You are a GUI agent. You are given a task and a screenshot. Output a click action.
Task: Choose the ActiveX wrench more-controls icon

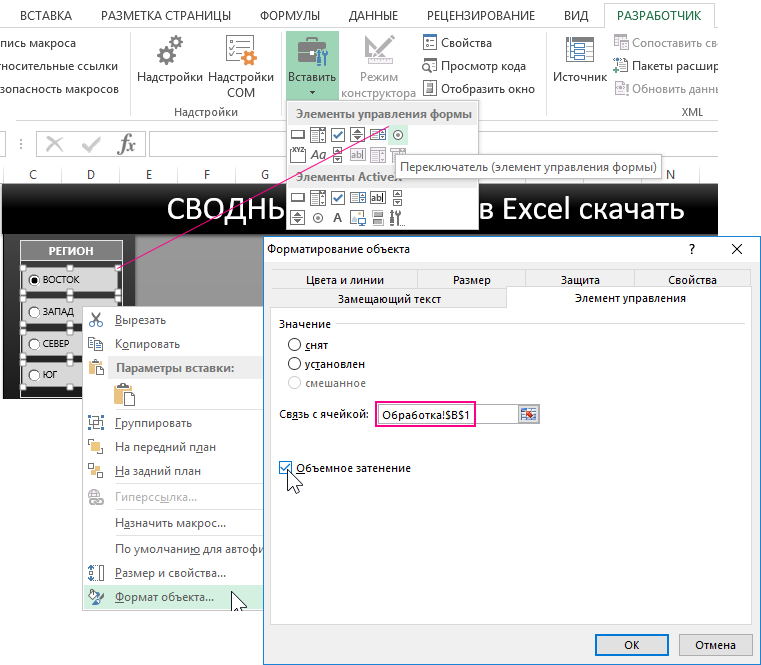(x=398, y=217)
